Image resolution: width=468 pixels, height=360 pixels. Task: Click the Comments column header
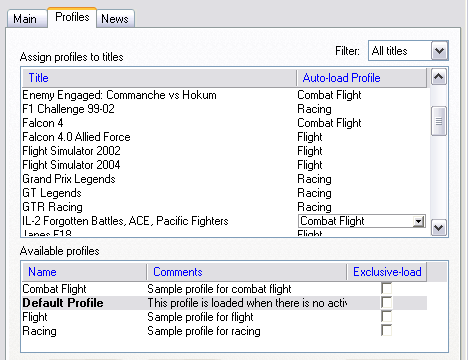[246, 272]
